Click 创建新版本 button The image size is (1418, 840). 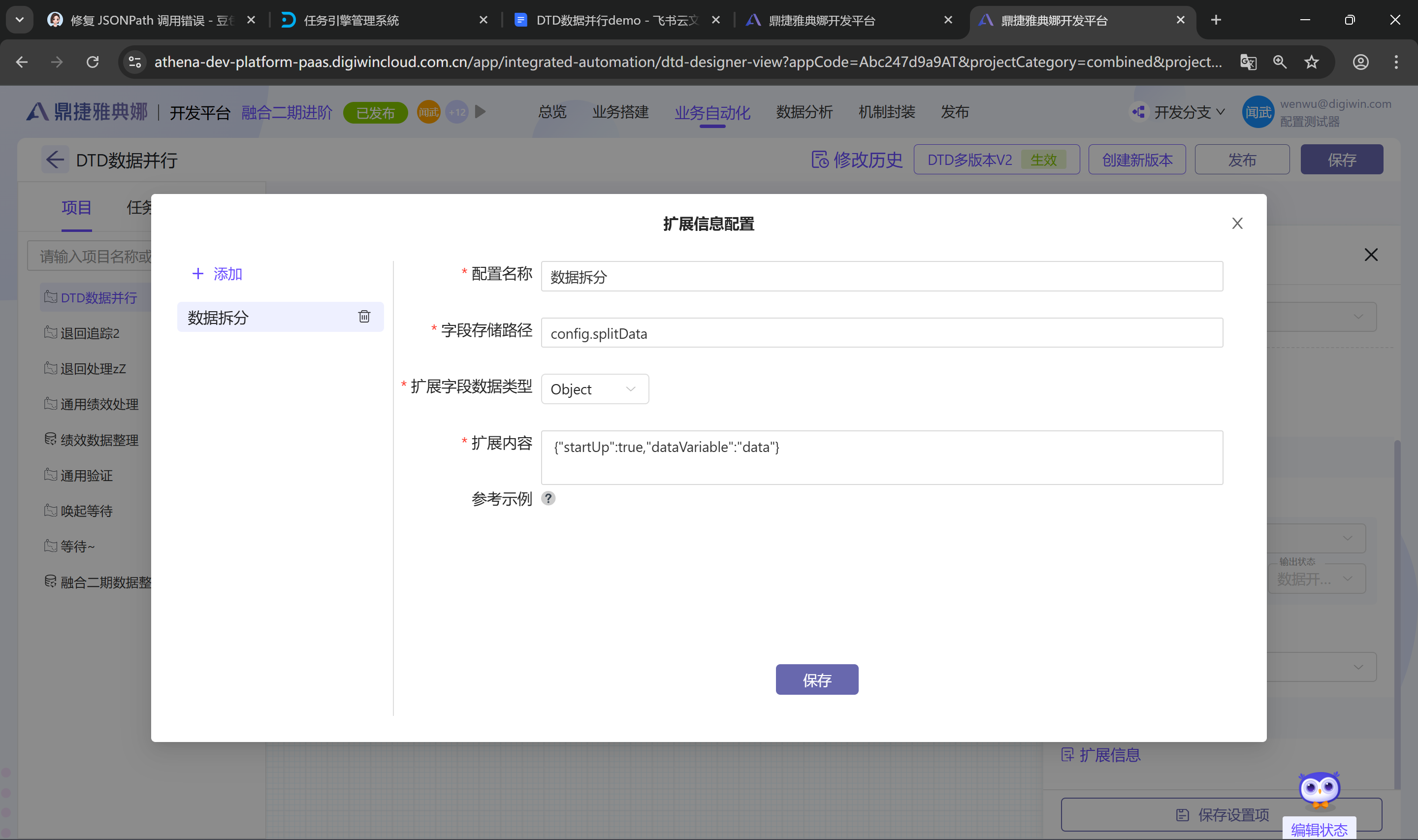coord(1137,160)
